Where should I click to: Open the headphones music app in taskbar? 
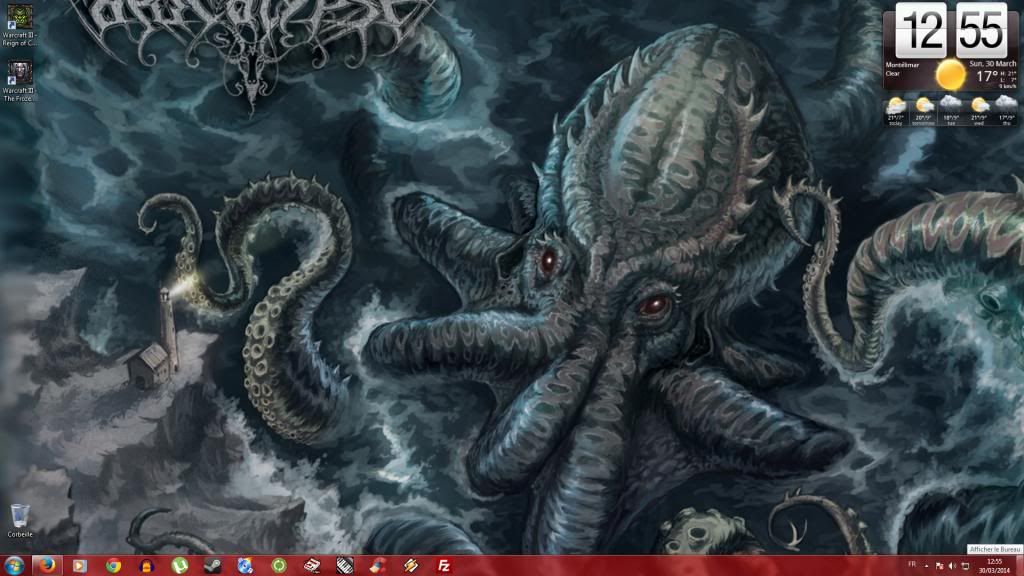pyautogui.click(x=147, y=565)
